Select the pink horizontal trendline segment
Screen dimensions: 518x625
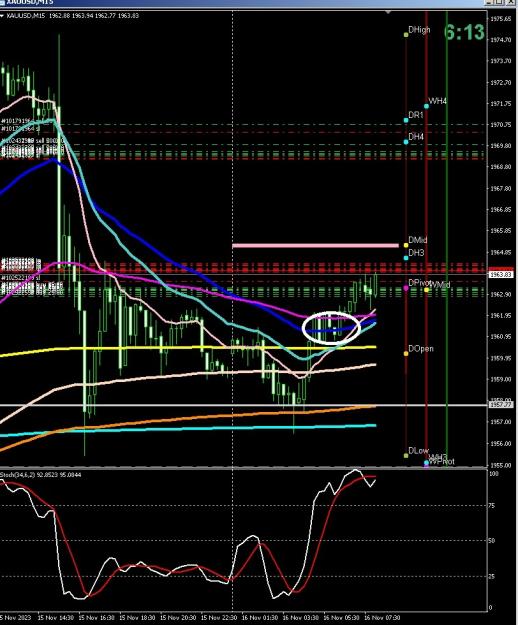click(x=315, y=246)
